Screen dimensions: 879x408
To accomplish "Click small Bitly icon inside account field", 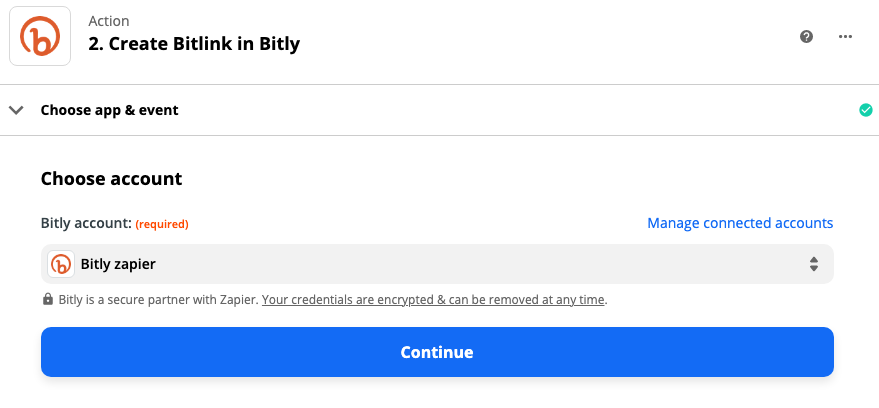I will pos(61,264).
